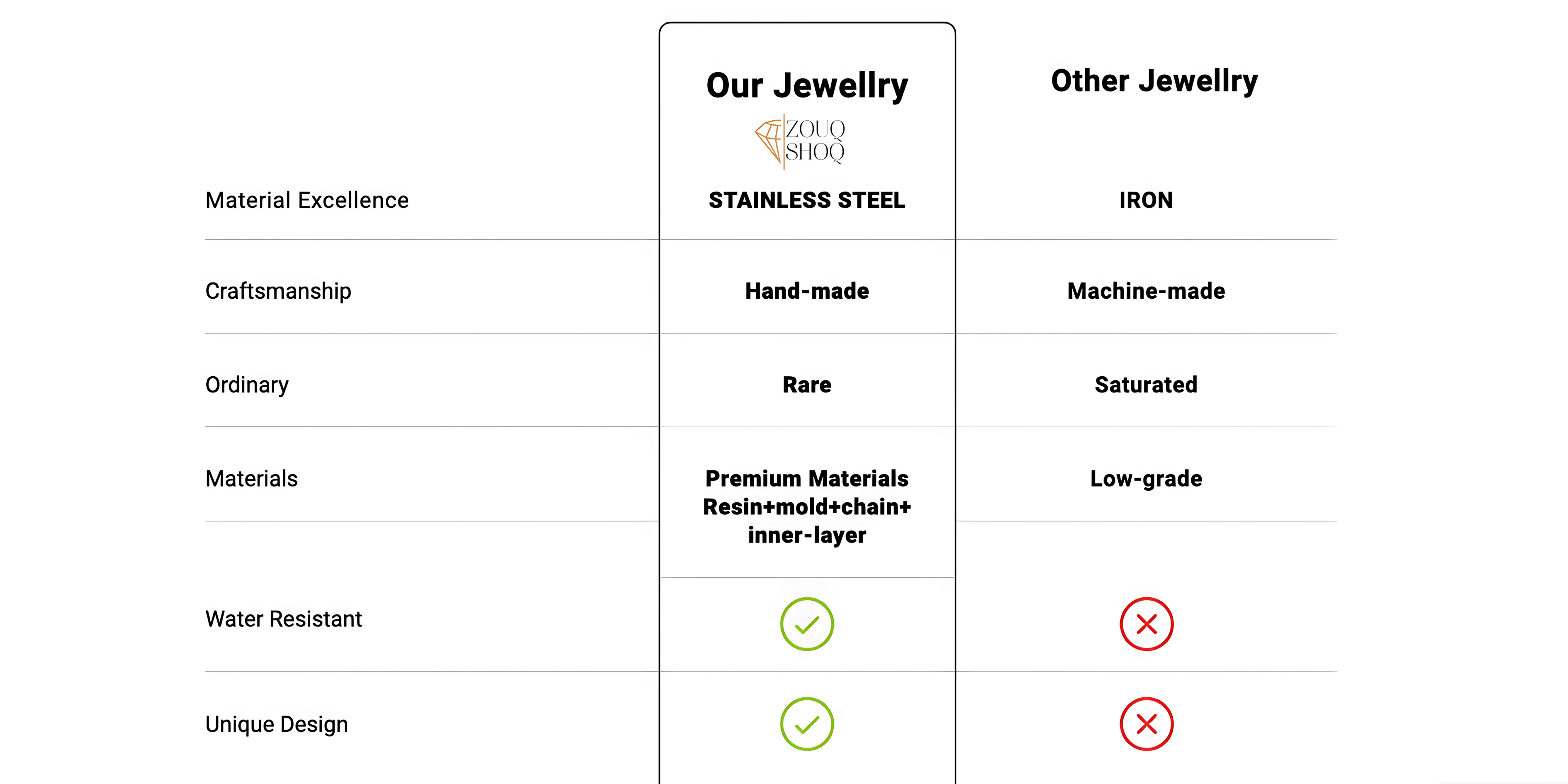This screenshot has width=1568, height=784.
Task: Click the Saturated cell text
Action: coord(1146,385)
